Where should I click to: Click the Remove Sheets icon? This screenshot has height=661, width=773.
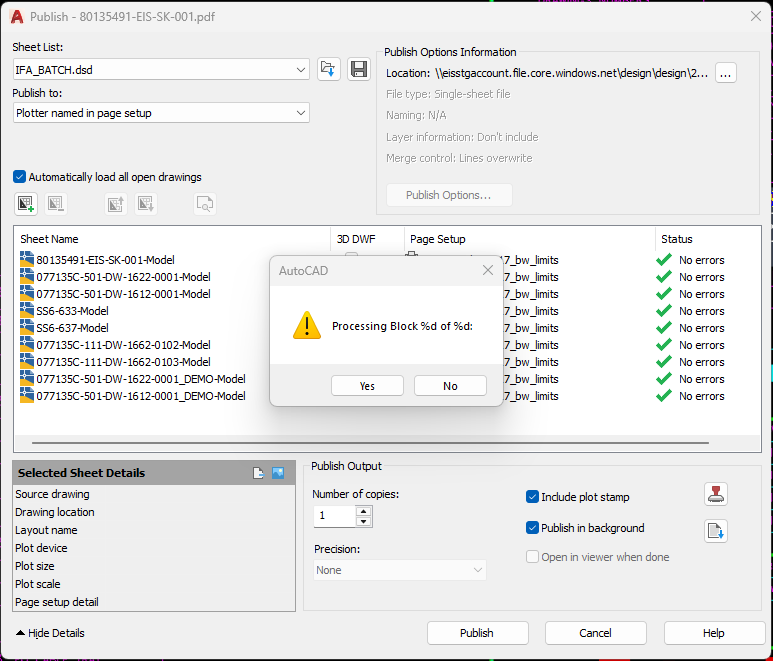tap(55, 204)
